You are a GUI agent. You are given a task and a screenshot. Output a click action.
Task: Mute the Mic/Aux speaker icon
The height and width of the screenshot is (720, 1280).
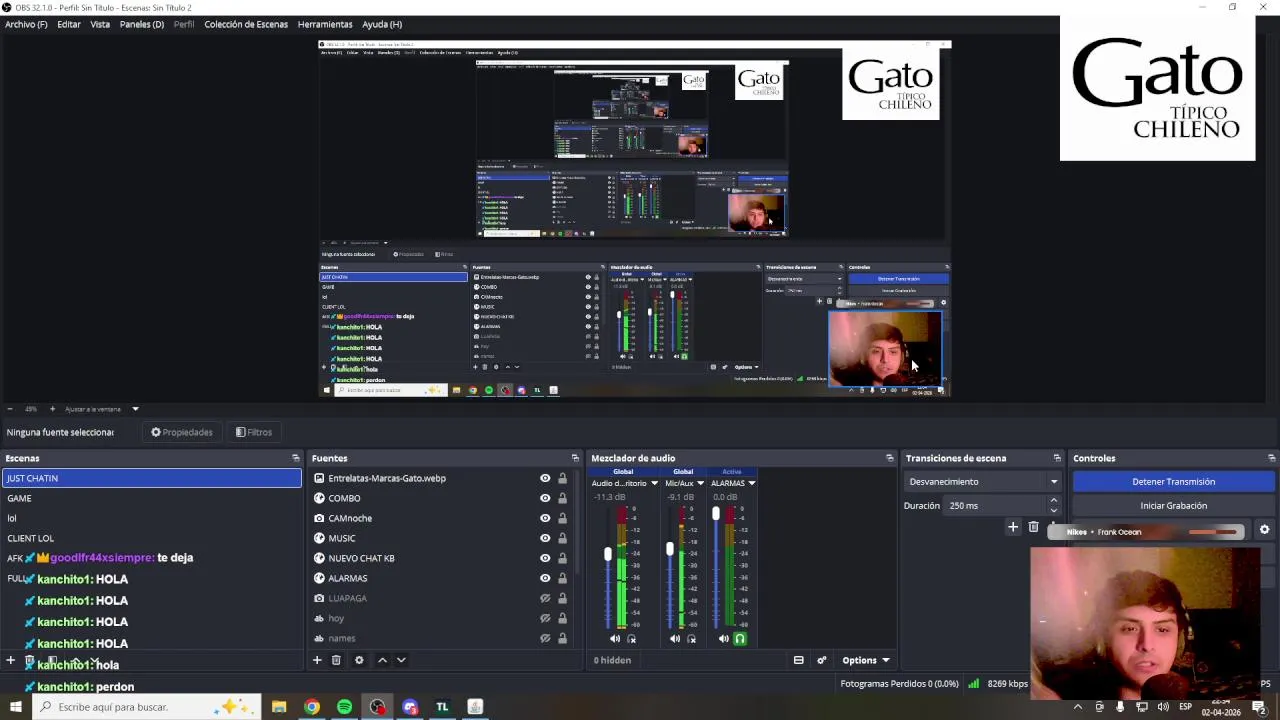[675, 638]
